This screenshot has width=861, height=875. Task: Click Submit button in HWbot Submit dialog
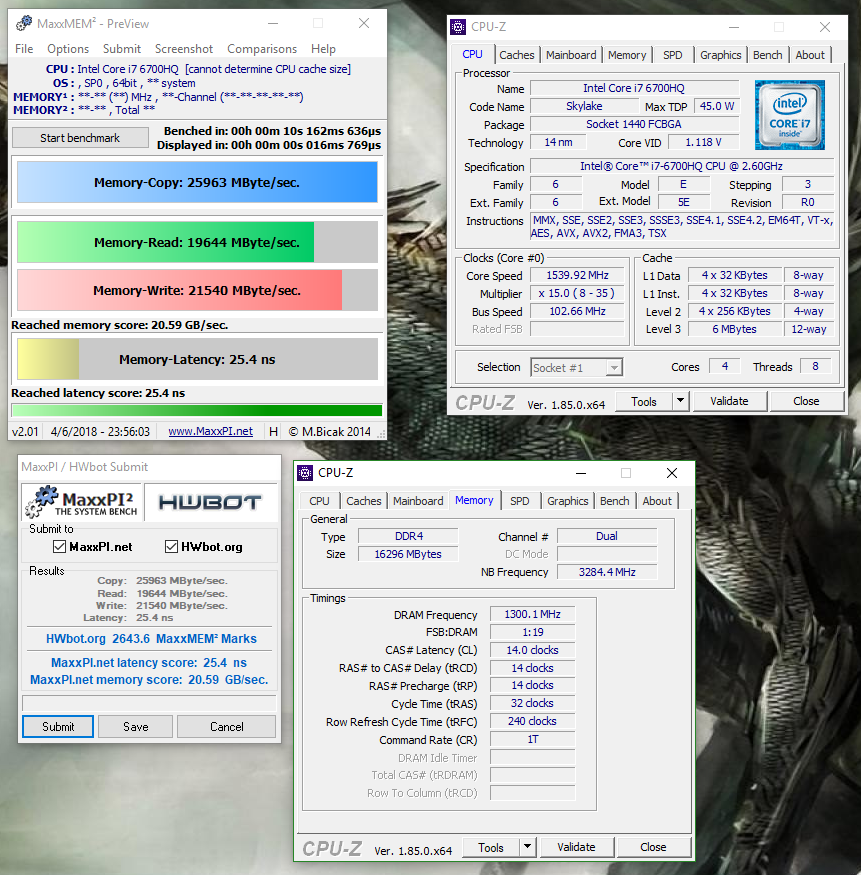[58, 727]
